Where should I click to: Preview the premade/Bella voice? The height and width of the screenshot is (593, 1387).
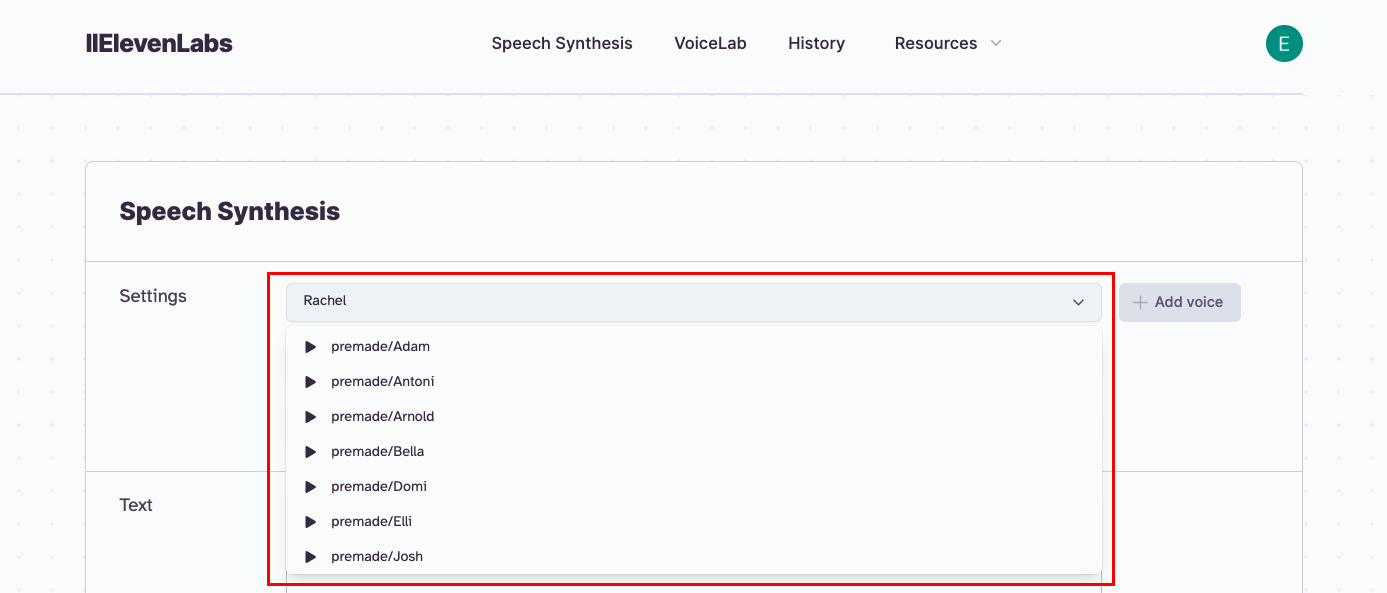[x=310, y=452]
